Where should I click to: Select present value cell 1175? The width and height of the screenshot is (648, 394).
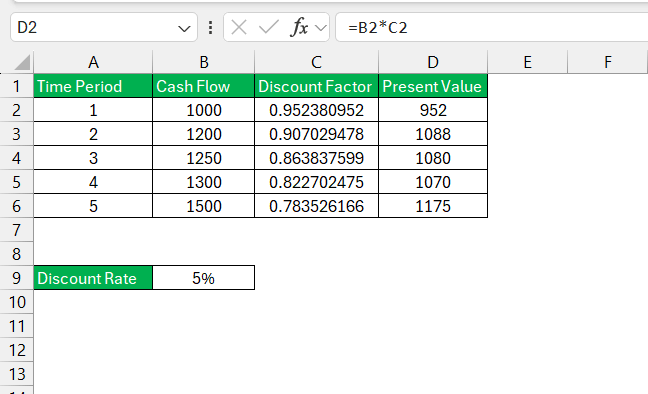[x=433, y=206]
